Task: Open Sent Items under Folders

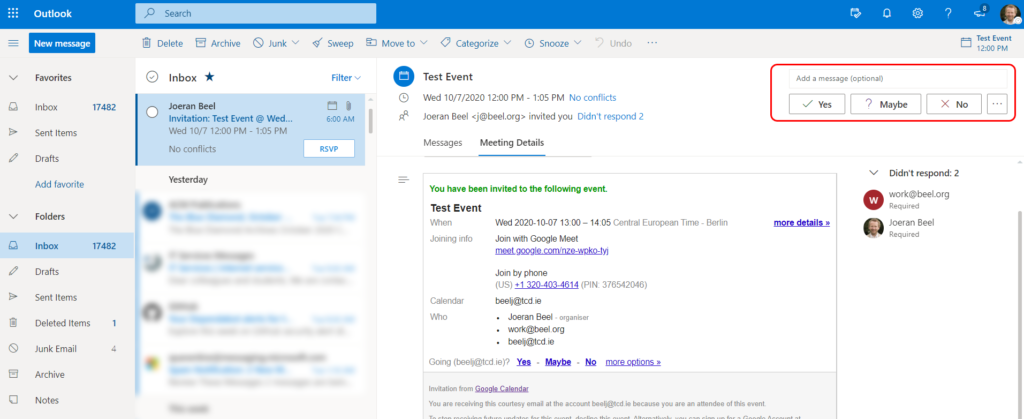Action: click(67, 297)
